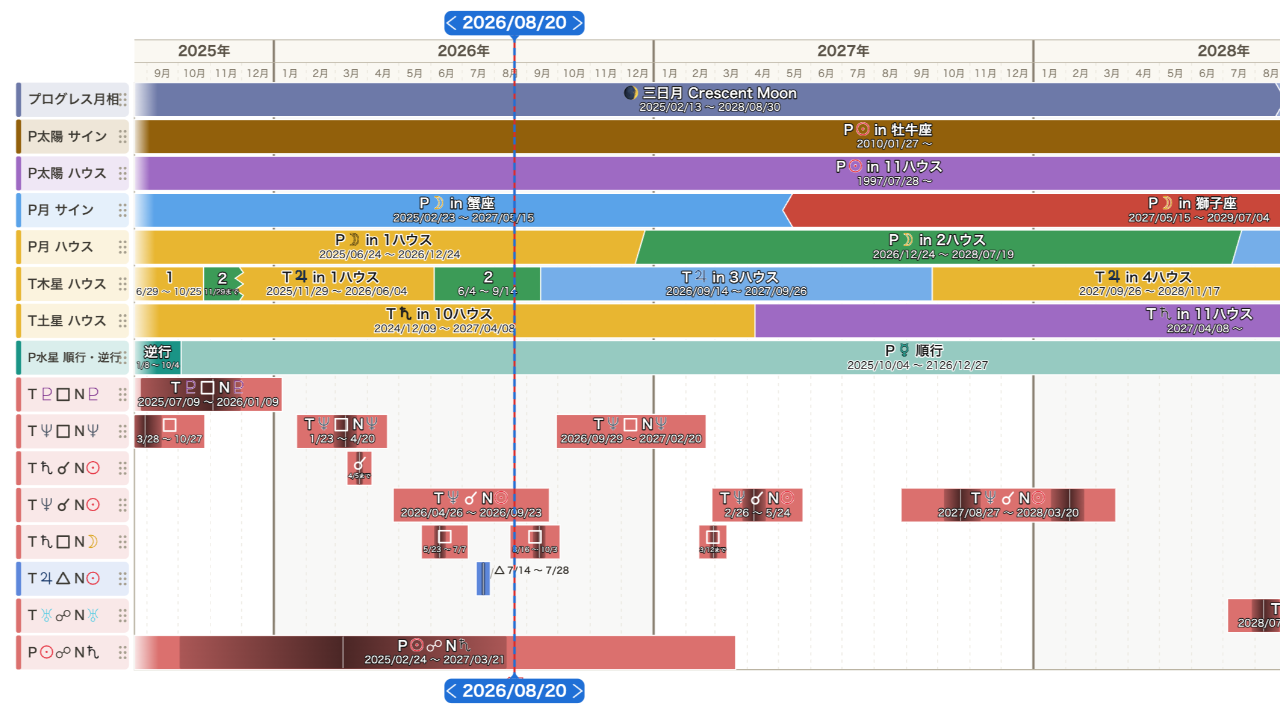Select T♆☌N☉ bar 2027/08/27～2028/03/20
The width and height of the screenshot is (1280, 720).
coord(1008,505)
